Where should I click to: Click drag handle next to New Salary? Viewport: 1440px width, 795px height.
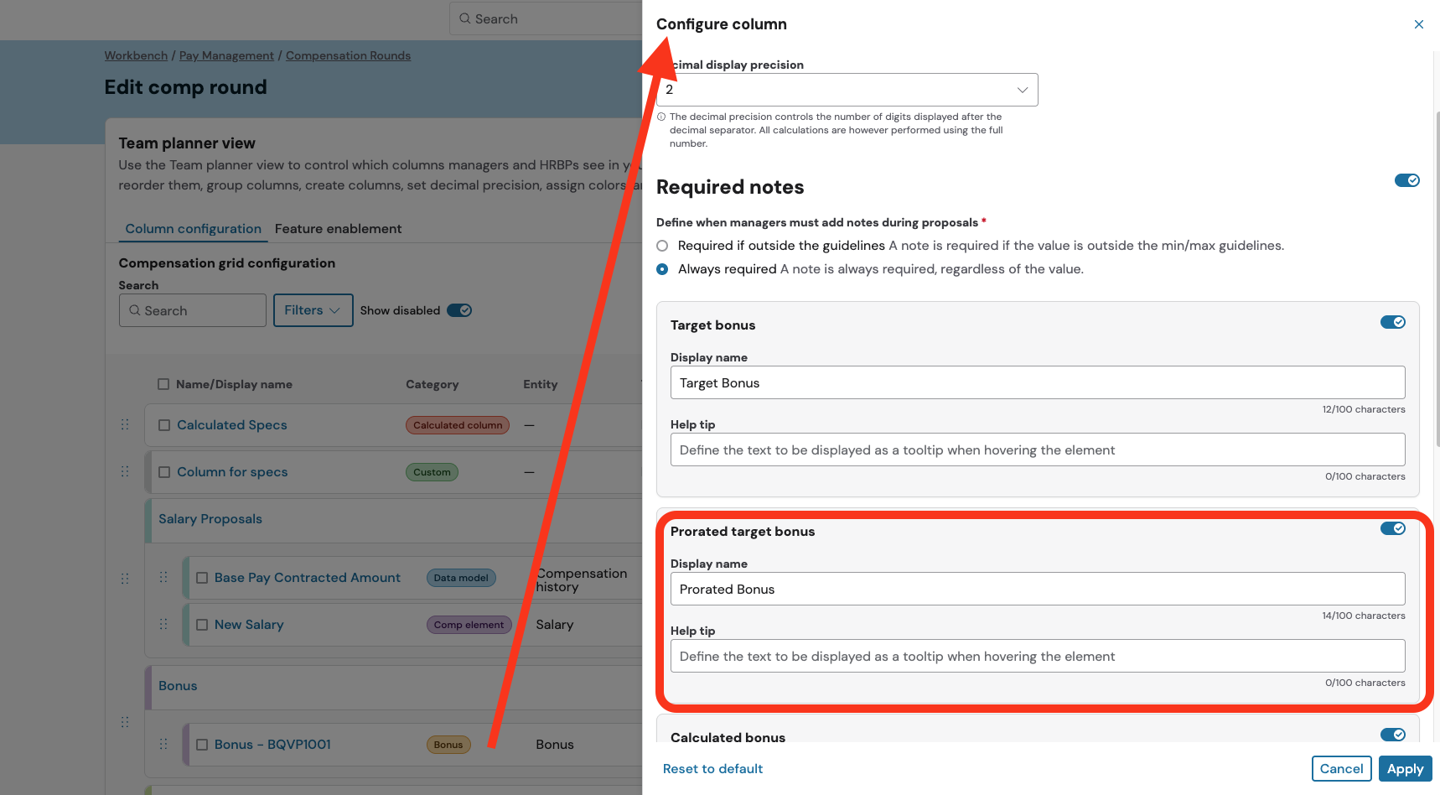[x=163, y=625]
